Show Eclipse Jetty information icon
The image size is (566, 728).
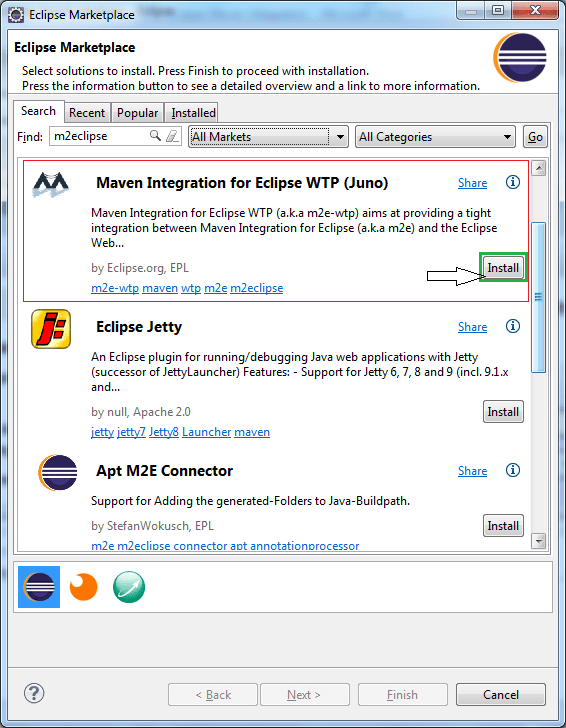click(x=513, y=326)
